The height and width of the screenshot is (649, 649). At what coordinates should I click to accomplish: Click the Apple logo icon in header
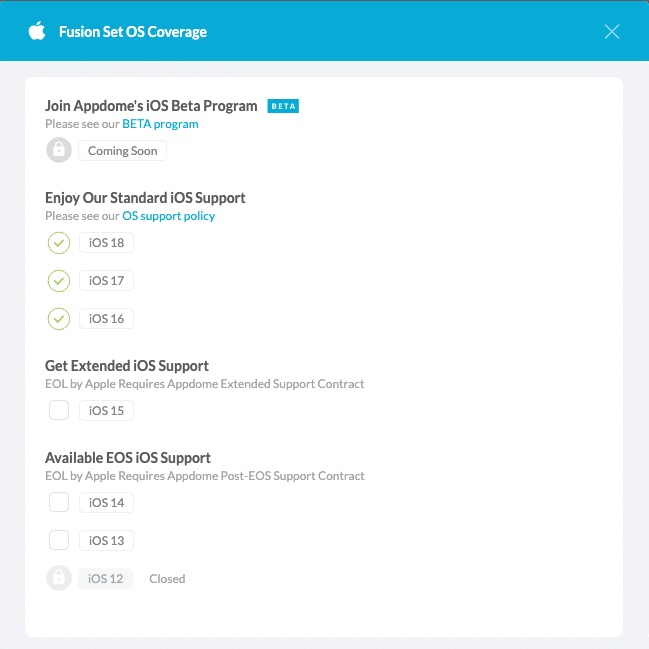(x=37, y=31)
